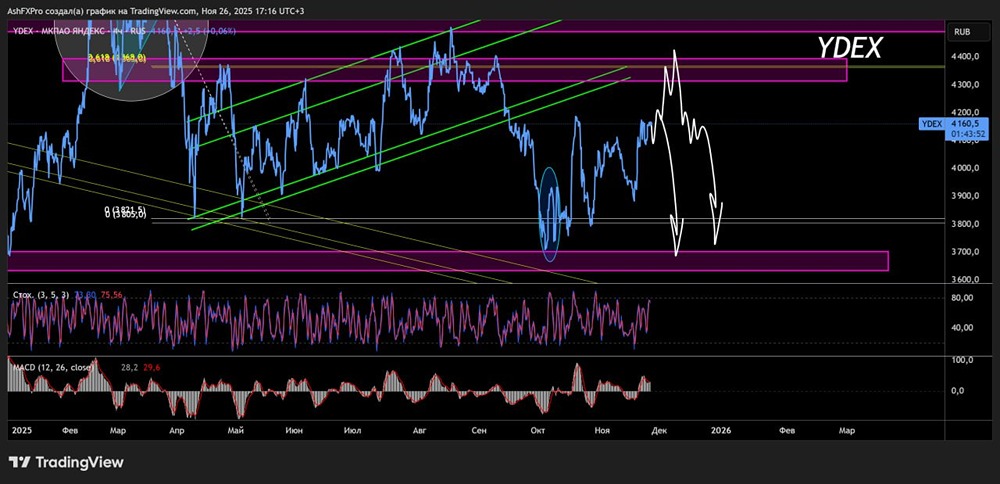Click the 3600,0 price axis label
Viewport: 1000px width, 484px height.
click(967, 279)
